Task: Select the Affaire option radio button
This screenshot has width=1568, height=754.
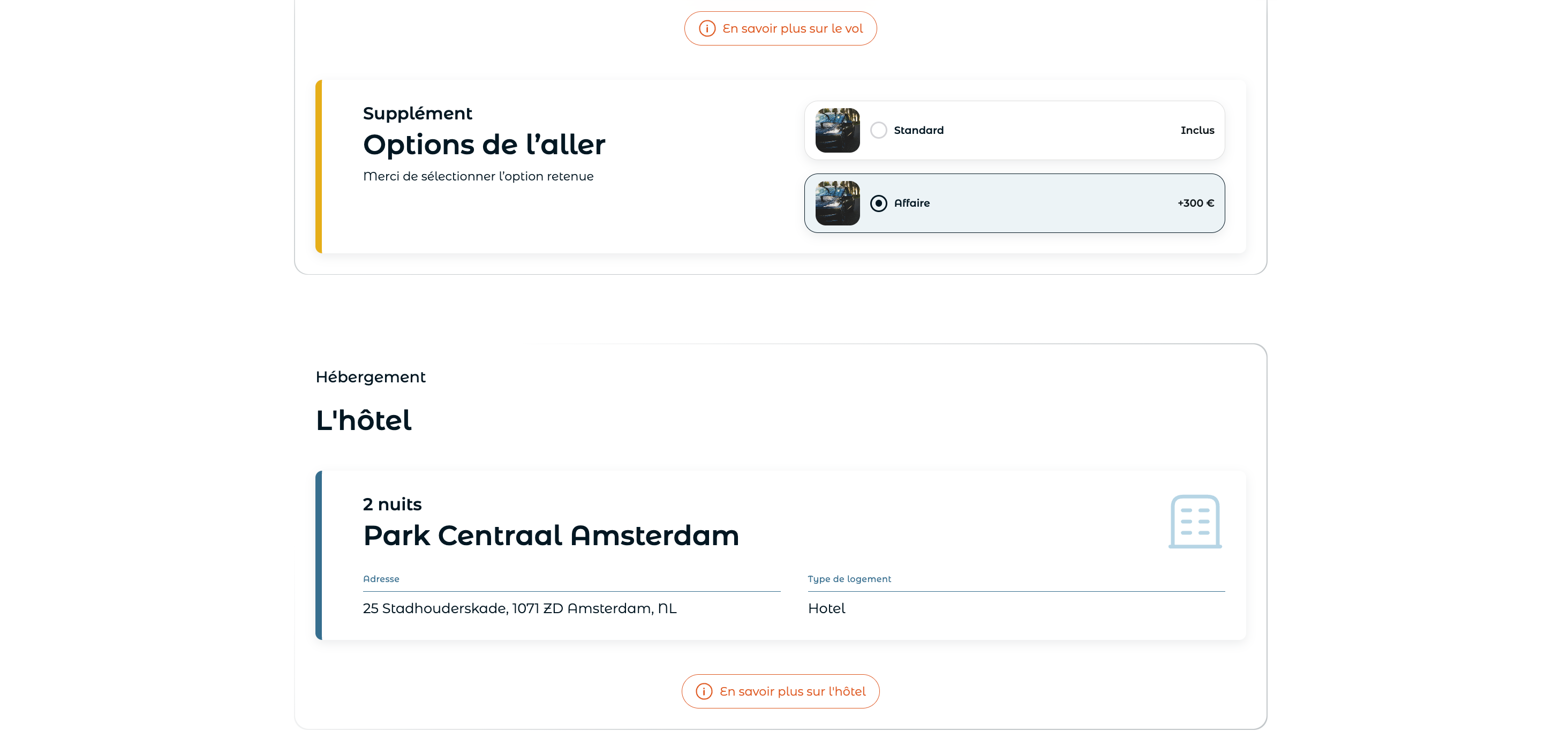Action: (x=878, y=203)
